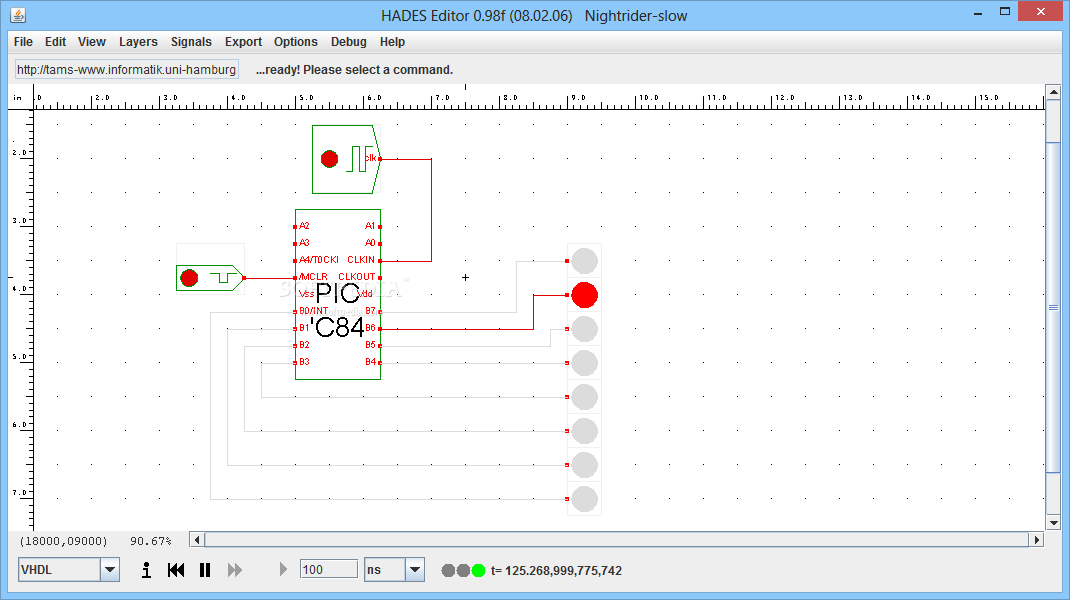
Task: Click the reset pulse waveform symbol
Action: pos(222,278)
